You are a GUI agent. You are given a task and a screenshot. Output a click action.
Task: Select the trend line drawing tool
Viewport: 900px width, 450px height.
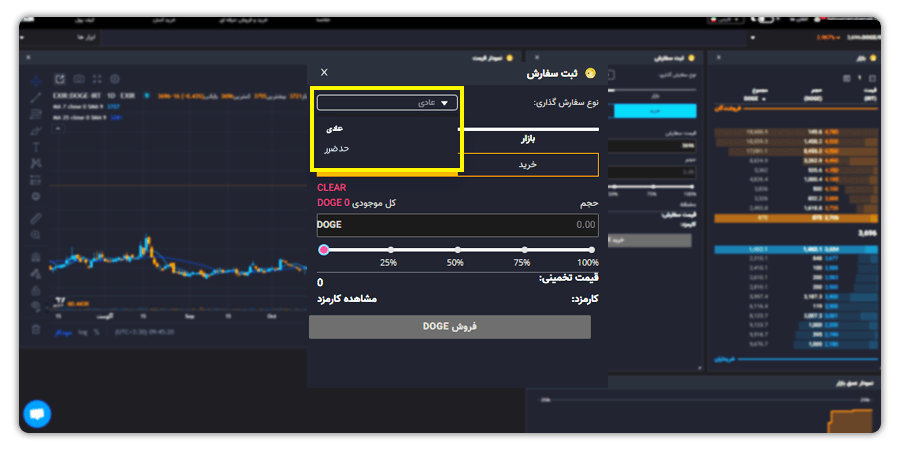tap(36, 97)
